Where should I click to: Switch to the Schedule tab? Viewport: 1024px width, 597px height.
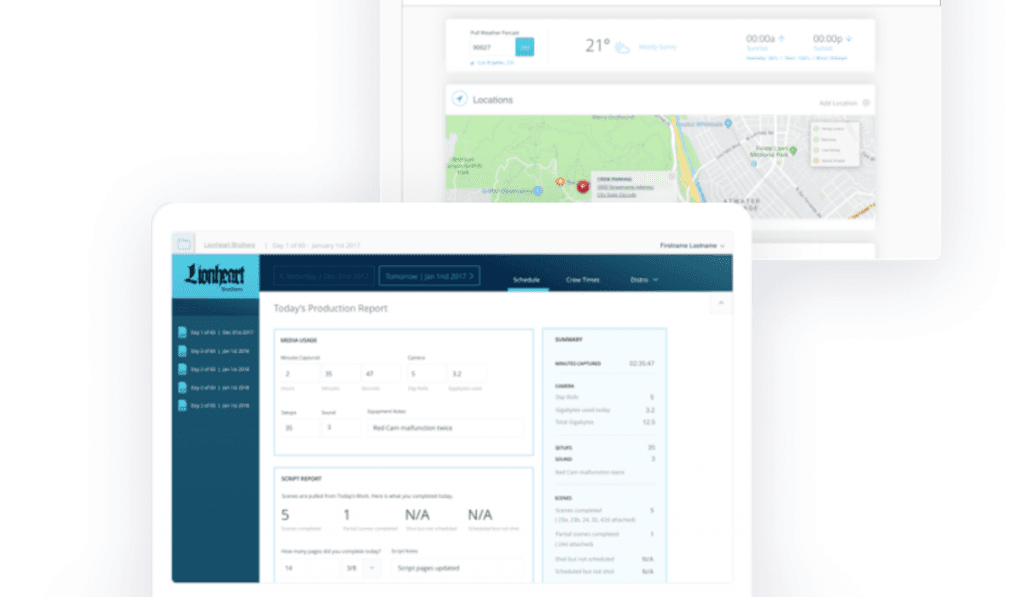[x=527, y=280]
